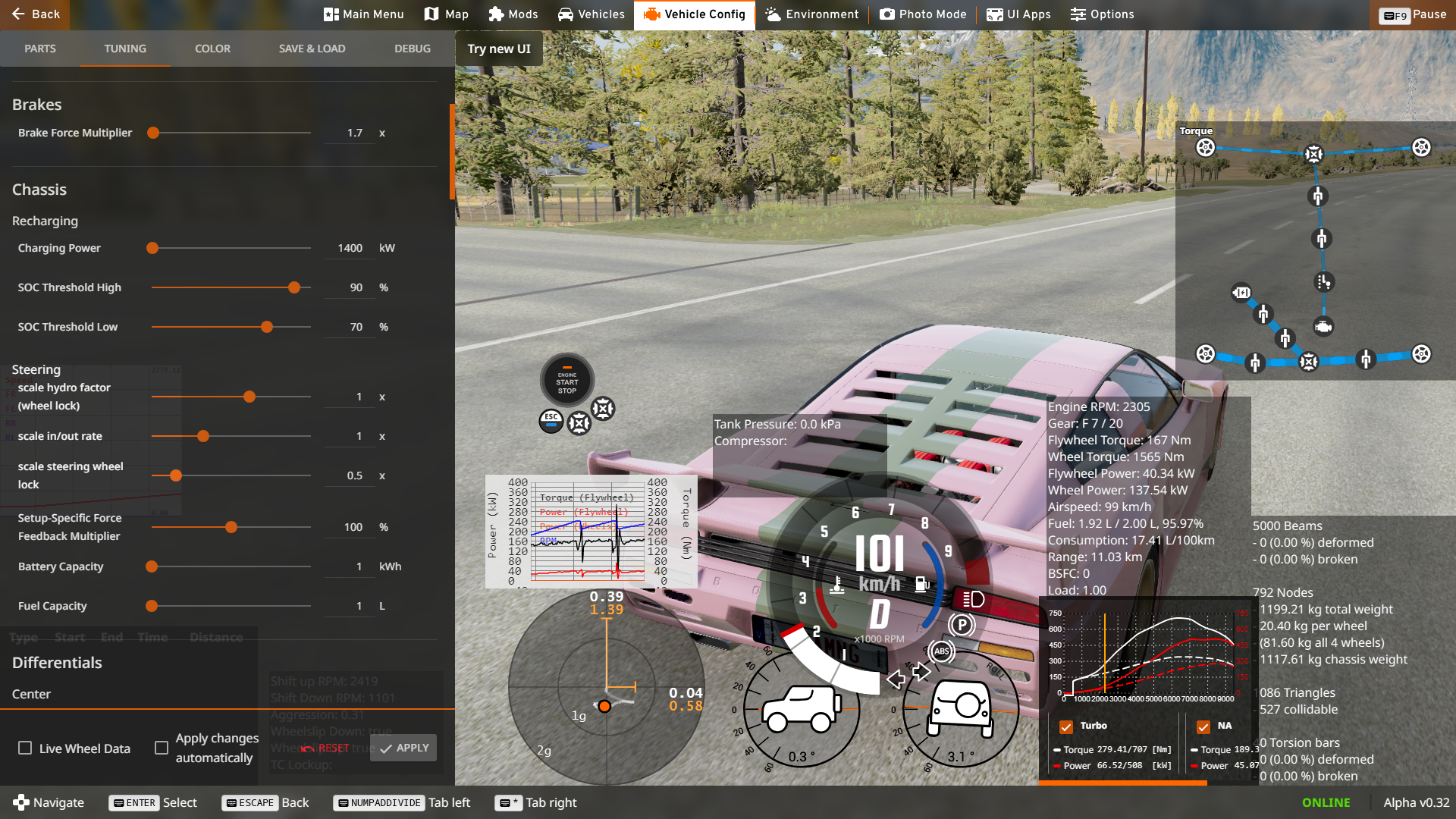The image size is (1456, 819).
Task: Open the SAVE & LOAD tab
Action: click(x=312, y=49)
